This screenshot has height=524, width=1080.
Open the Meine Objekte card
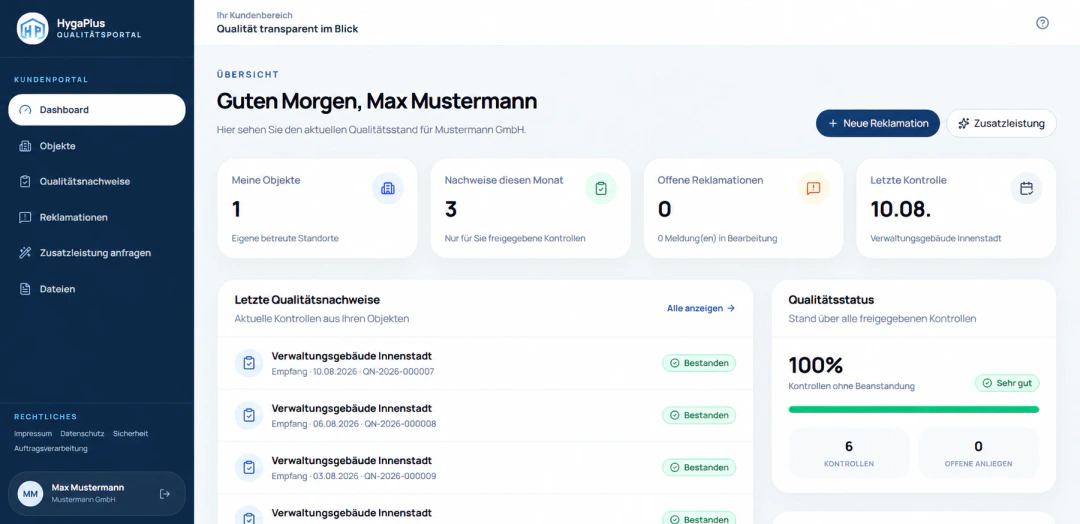[x=318, y=209]
